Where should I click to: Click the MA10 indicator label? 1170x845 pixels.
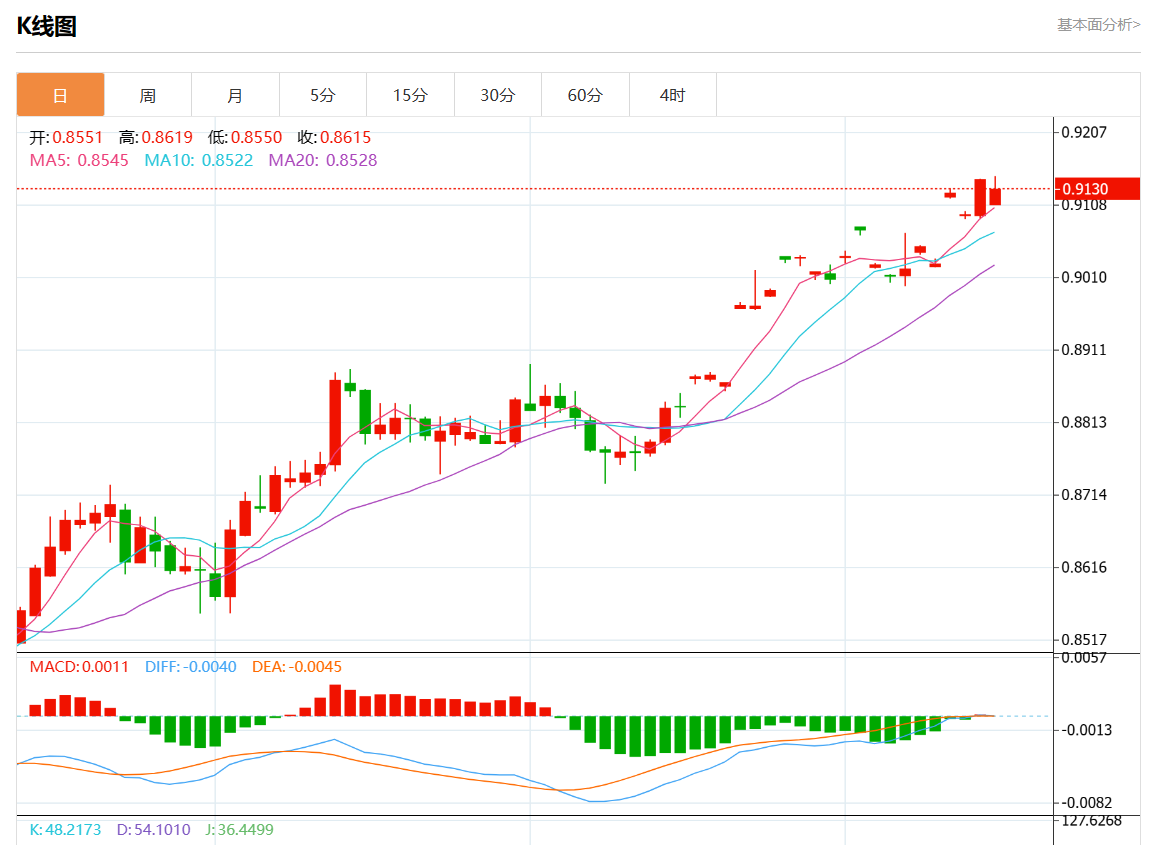click(199, 160)
